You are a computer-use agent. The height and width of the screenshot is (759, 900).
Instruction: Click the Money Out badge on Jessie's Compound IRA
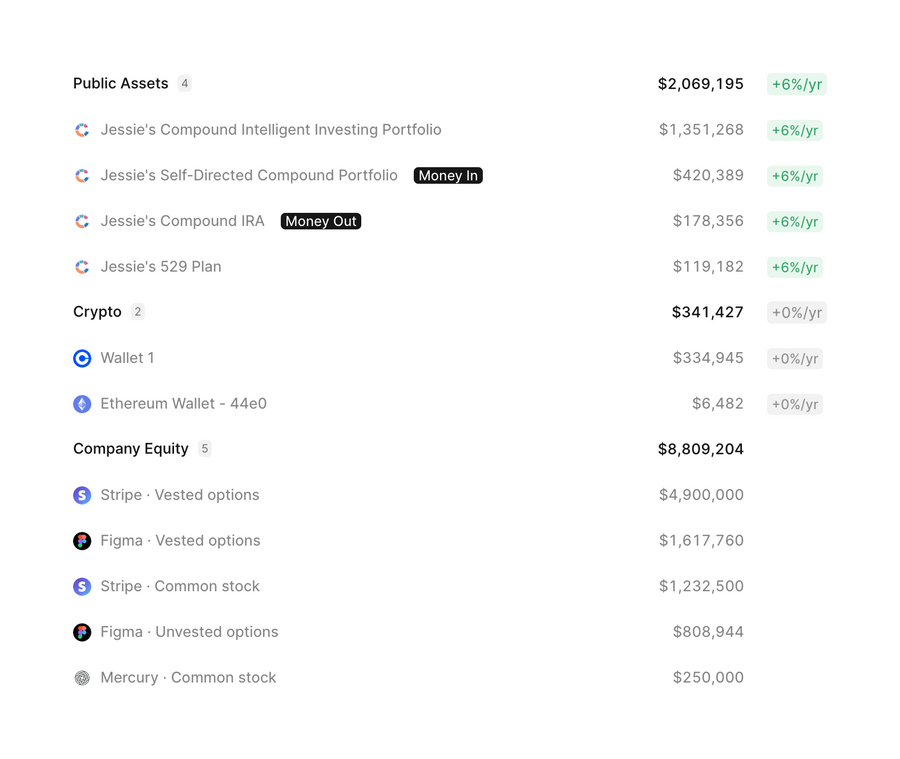click(320, 221)
